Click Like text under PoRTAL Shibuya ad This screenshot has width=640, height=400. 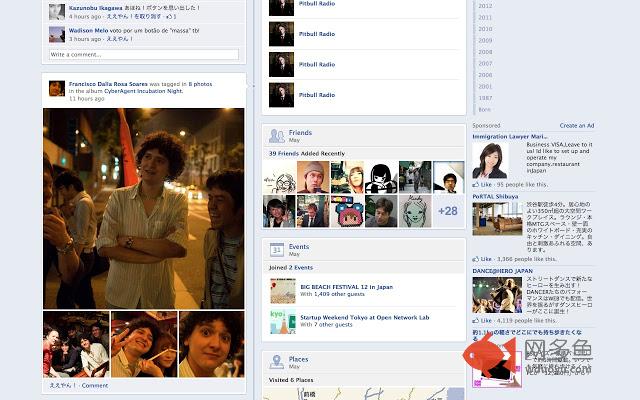tap(486, 259)
